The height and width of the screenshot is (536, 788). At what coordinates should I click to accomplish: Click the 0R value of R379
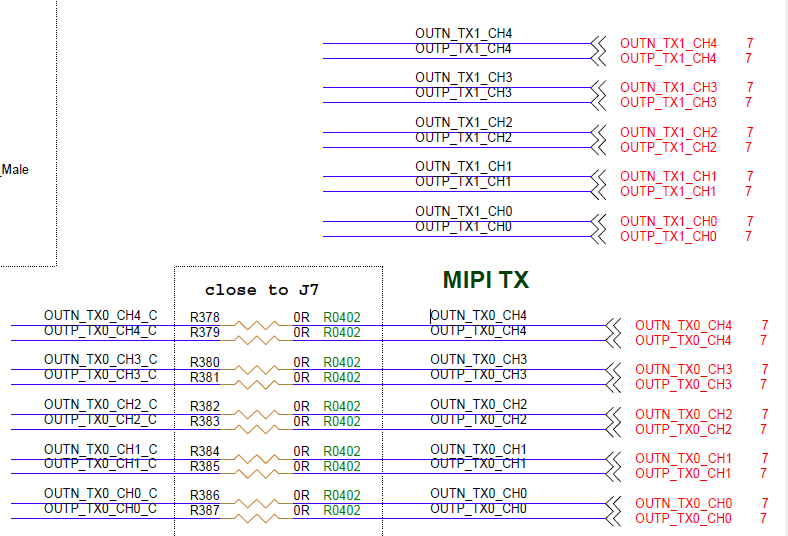302,333
